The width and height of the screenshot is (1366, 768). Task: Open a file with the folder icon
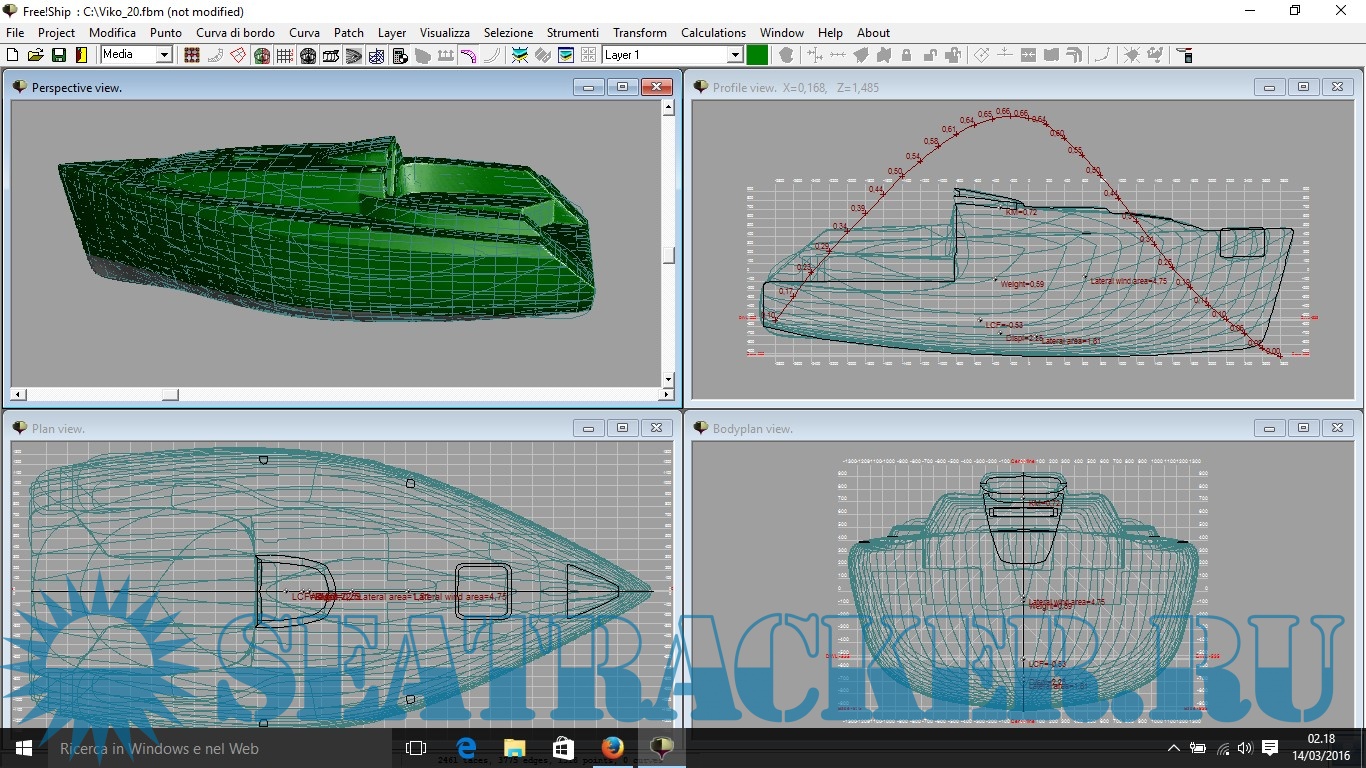[36, 55]
